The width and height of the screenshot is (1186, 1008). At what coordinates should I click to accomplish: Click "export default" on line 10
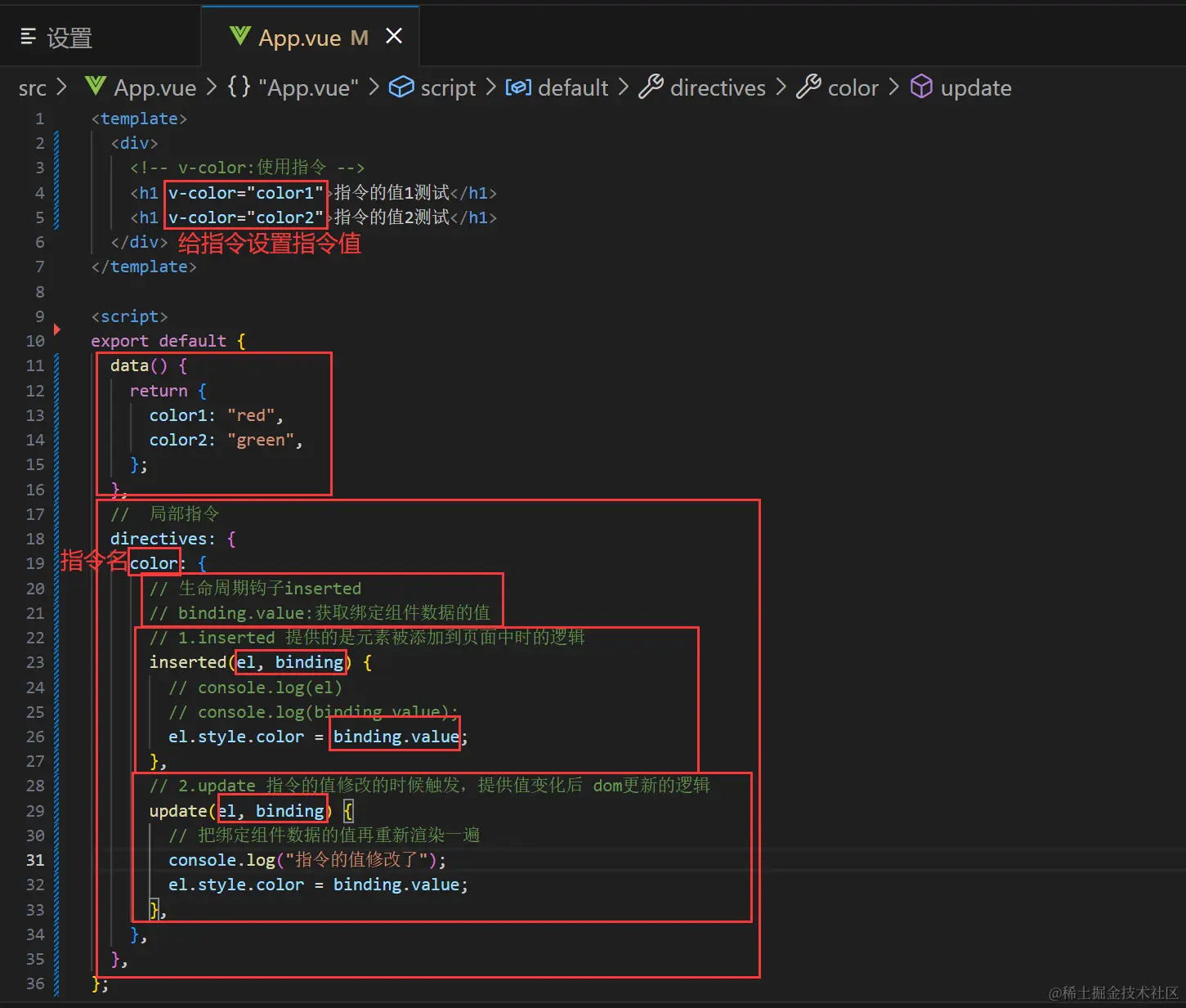coord(159,341)
